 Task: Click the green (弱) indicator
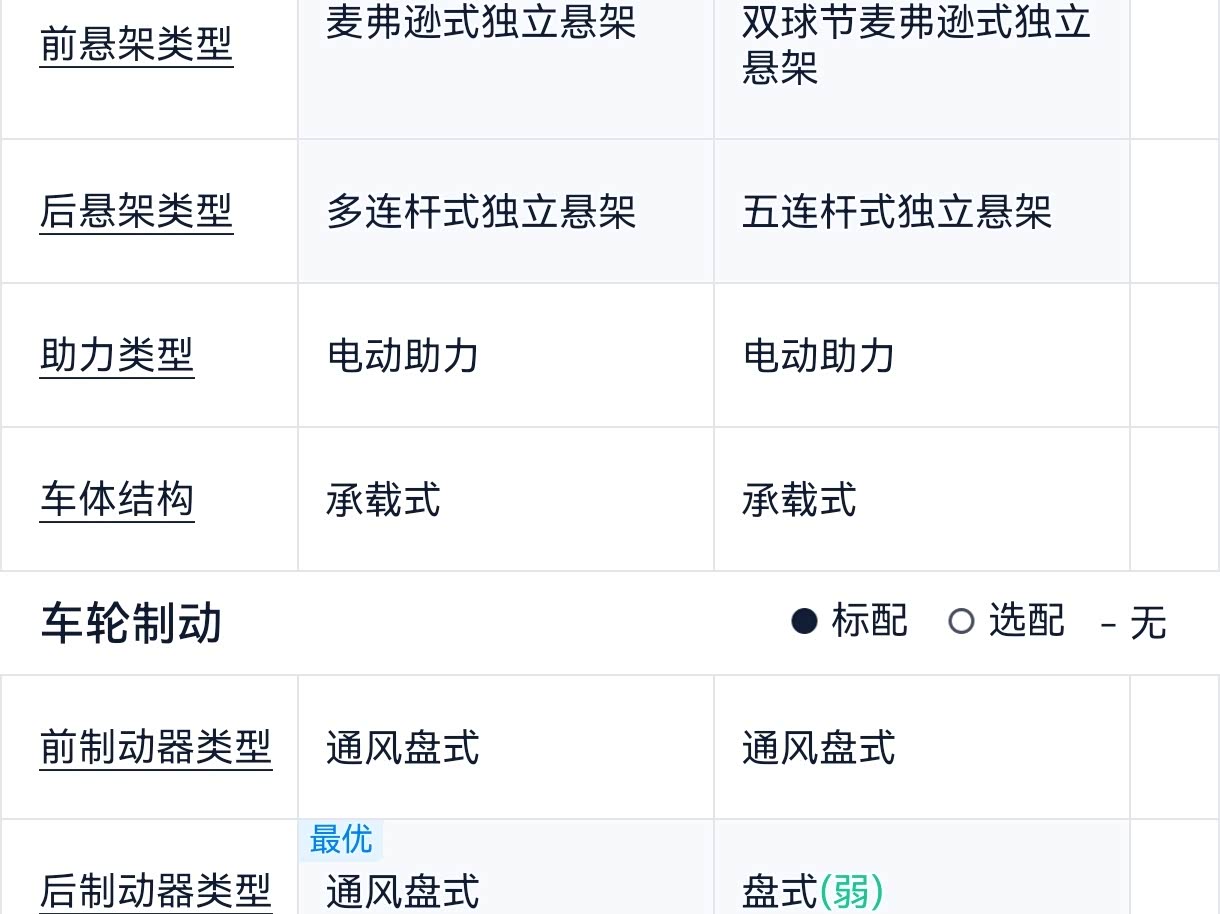pos(851,892)
